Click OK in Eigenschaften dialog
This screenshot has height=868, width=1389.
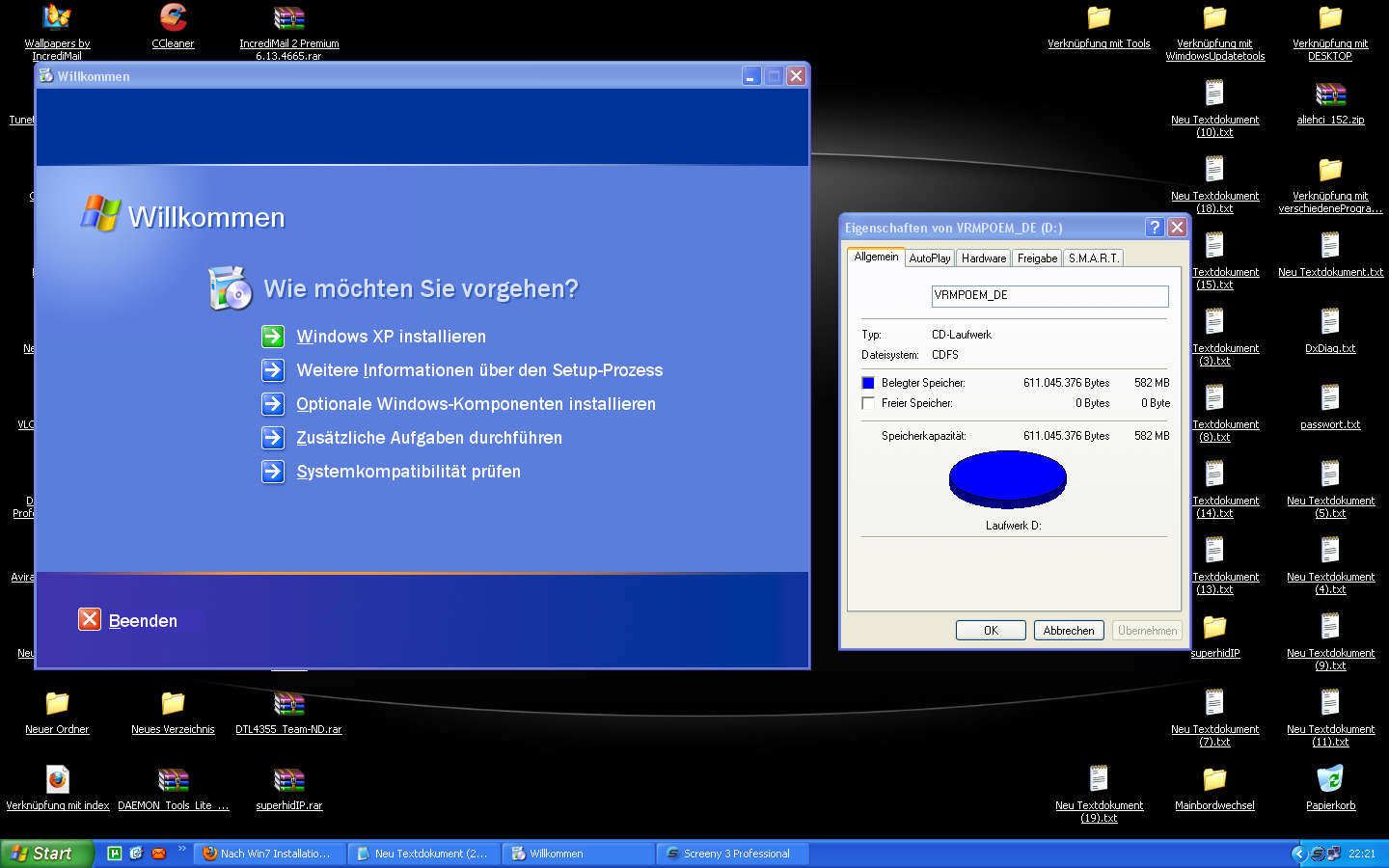pyautogui.click(x=991, y=631)
